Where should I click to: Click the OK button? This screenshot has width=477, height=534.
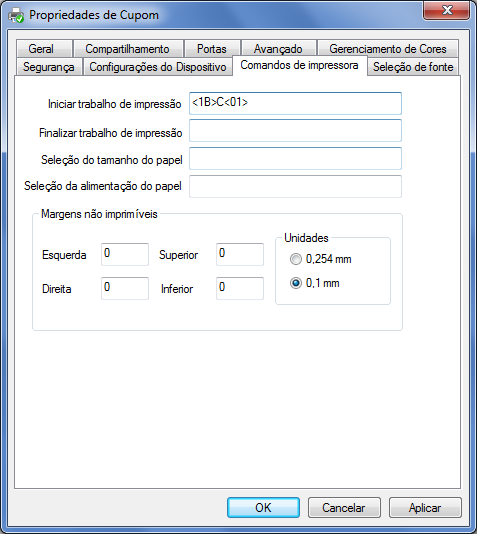click(263, 508)
